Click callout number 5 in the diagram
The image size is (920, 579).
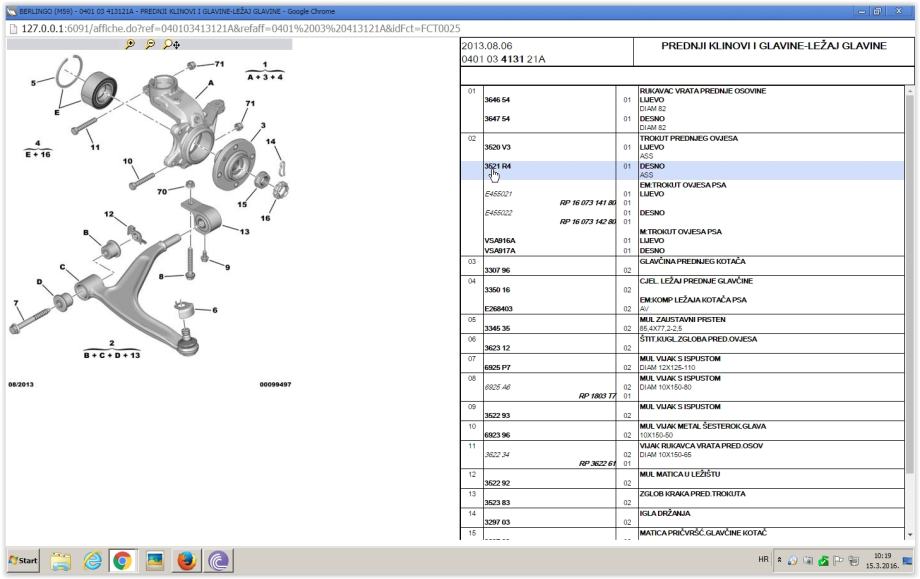pos(33,83)
